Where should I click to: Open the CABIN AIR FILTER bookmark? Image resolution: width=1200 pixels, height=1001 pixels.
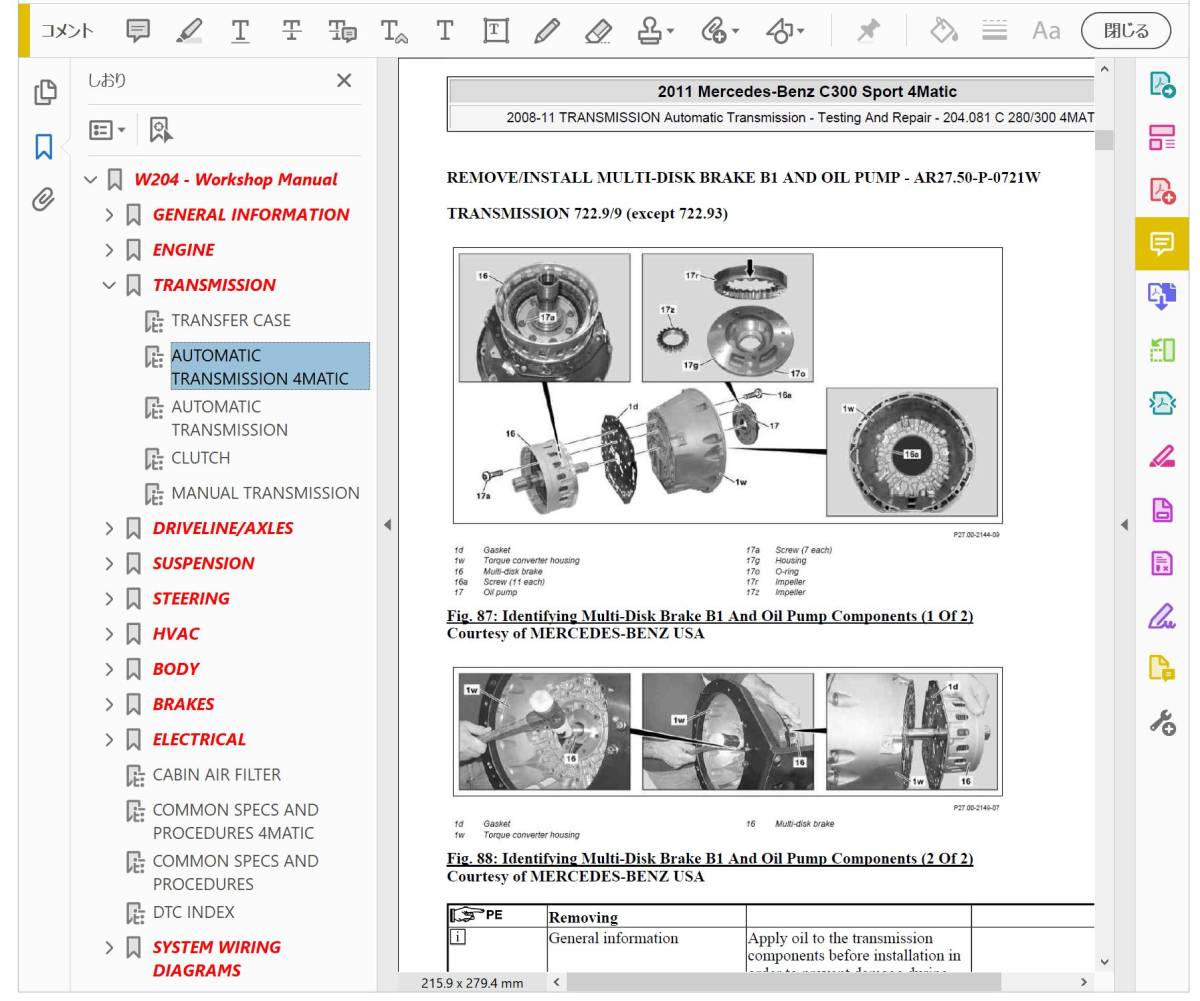pyautogui.click(x=217, y=775)
